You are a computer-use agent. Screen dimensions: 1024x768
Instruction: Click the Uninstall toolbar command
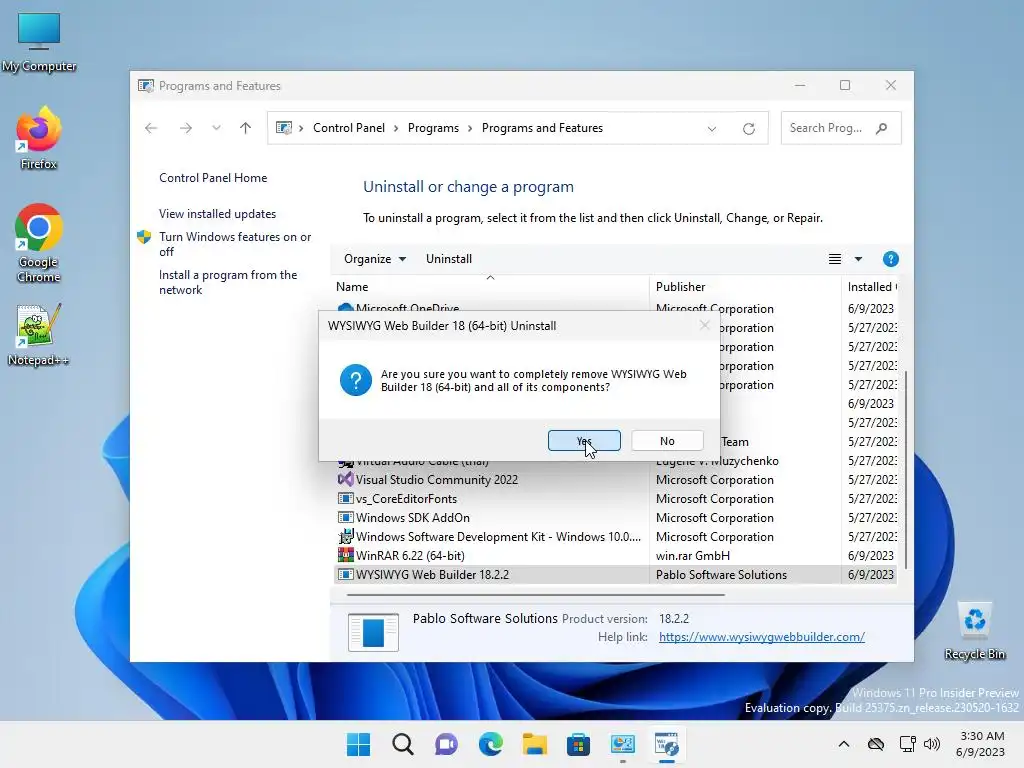[449, 259]
